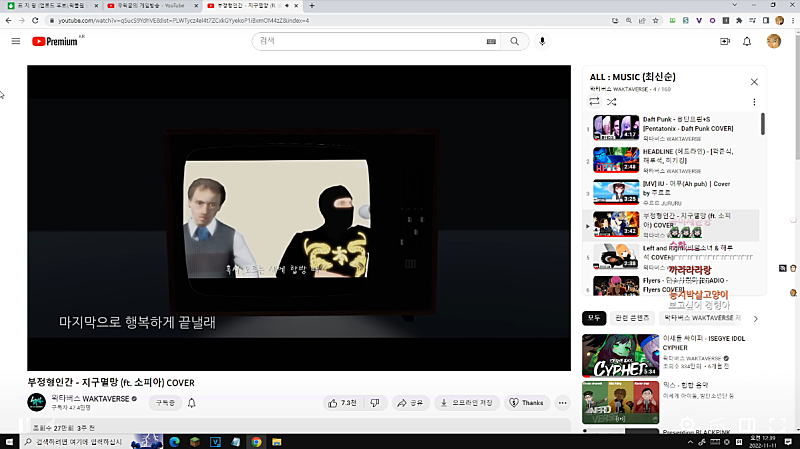Open the video title text
Viewport: 800px width, 449px height.
click(111, 383)
